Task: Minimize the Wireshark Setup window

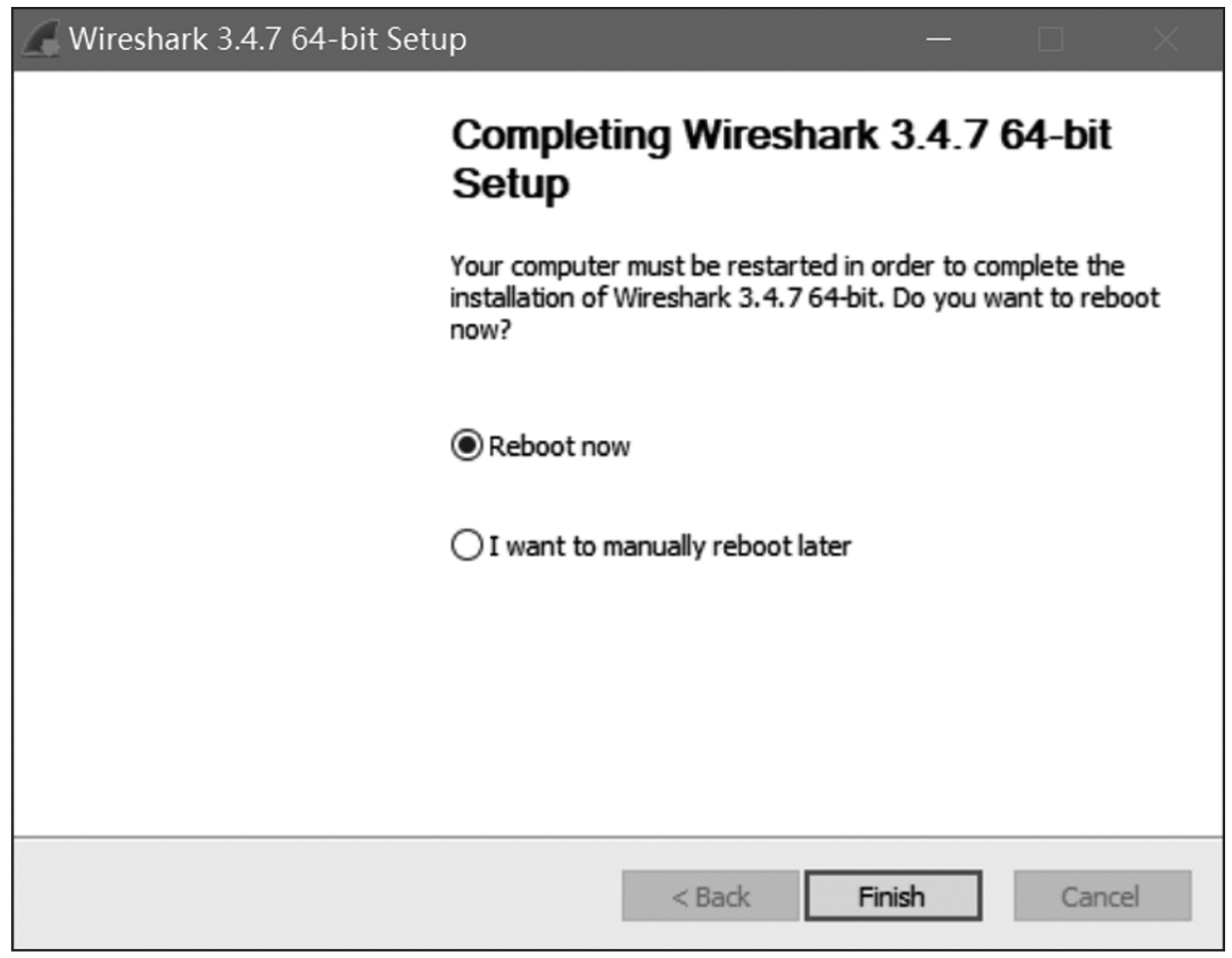Action: click(x=938, y=40)
